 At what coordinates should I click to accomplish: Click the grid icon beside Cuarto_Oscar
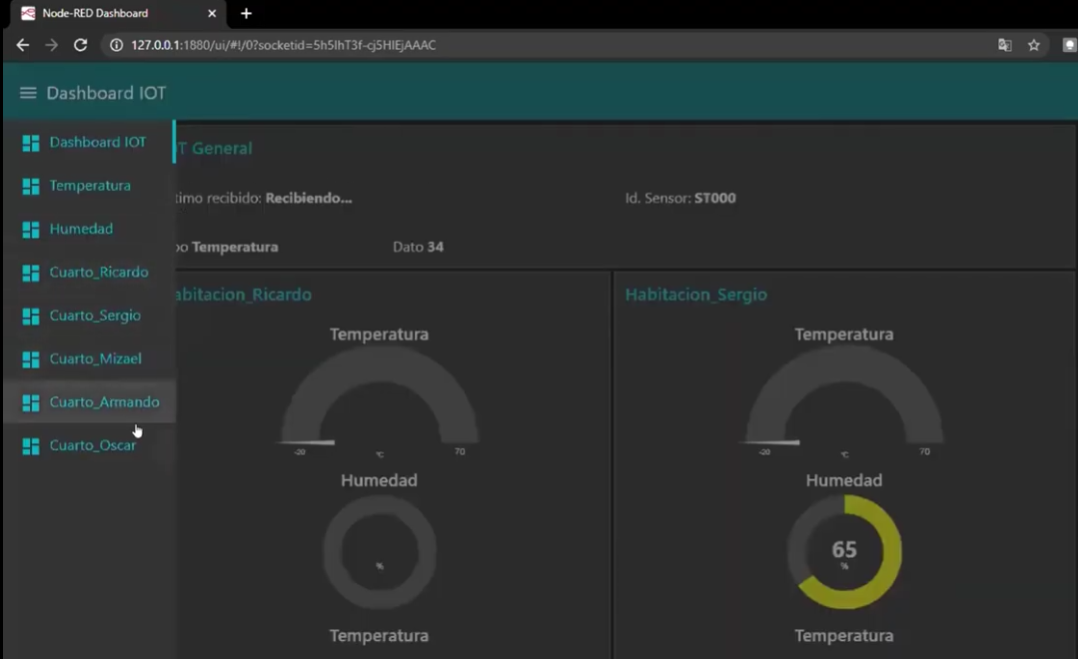click(31, 446)
